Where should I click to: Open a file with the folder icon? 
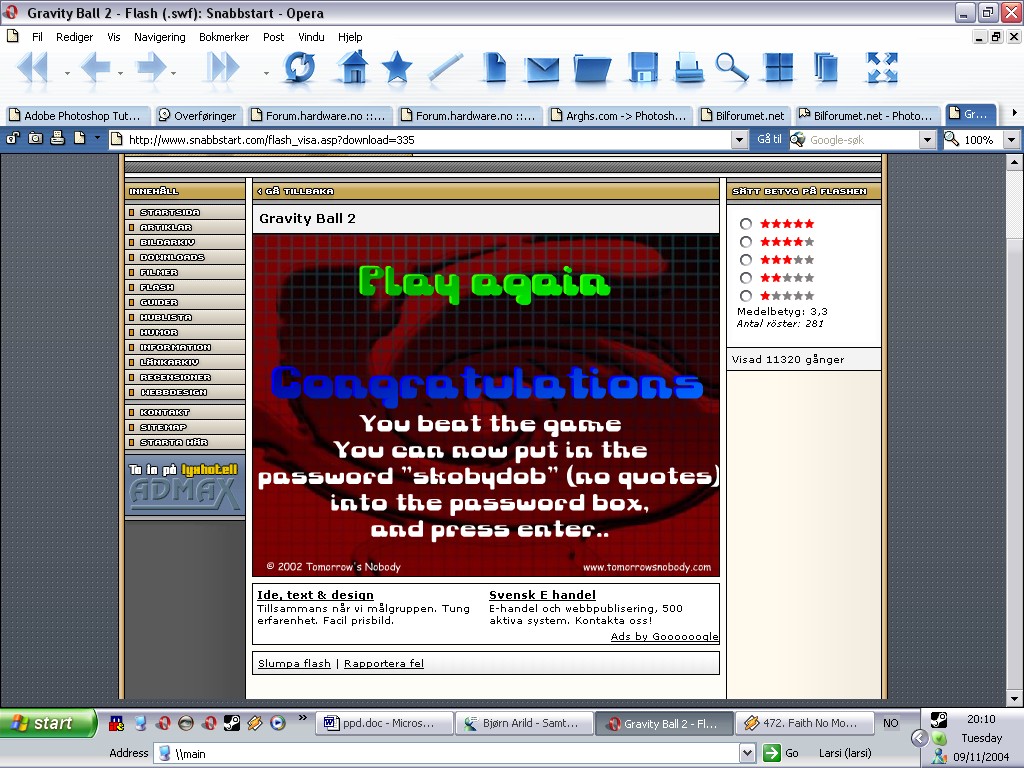[x=592, y=69]
